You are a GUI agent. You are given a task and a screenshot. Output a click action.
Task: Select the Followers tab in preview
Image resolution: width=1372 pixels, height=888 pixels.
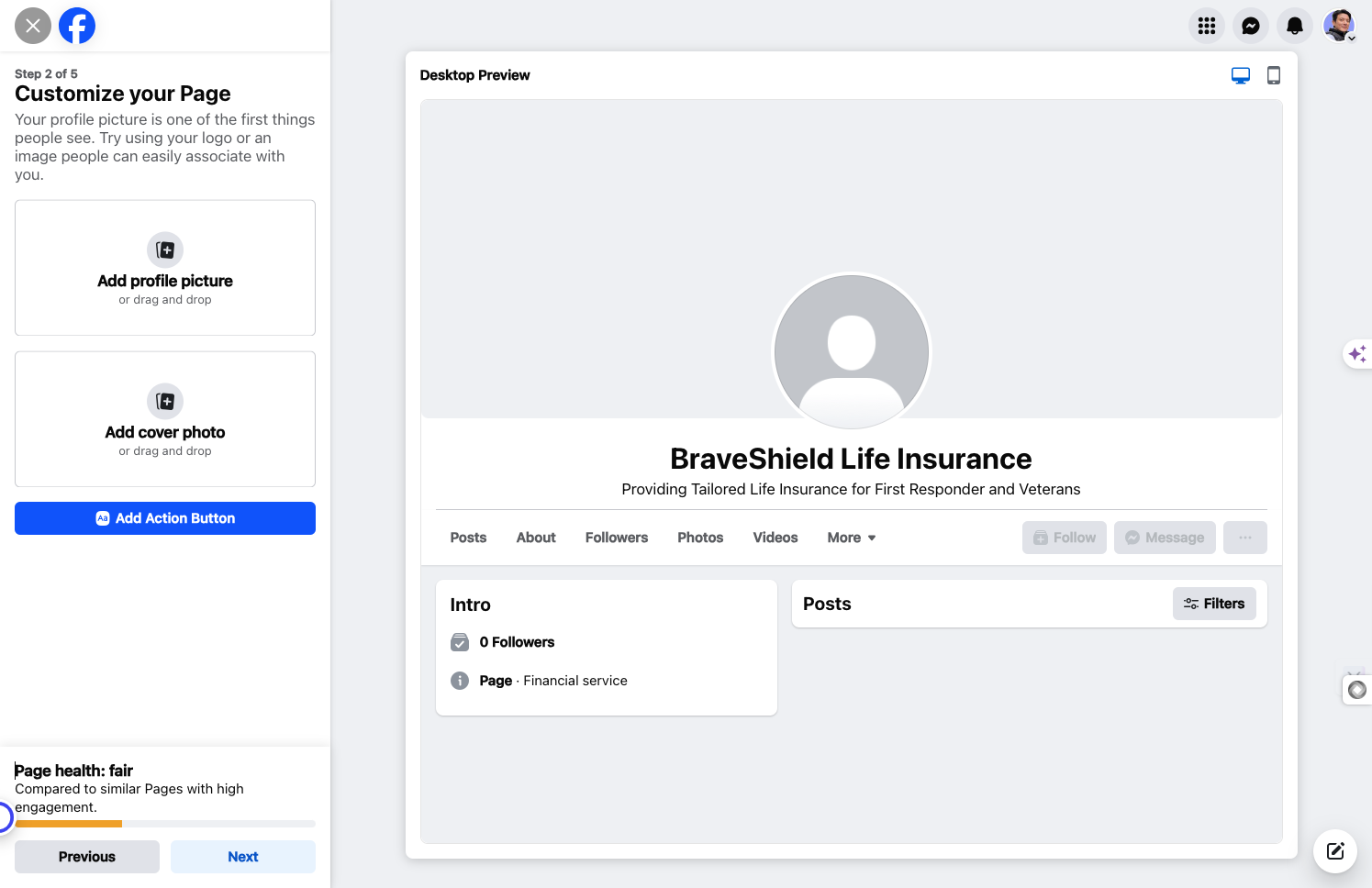(x=617, y=538)
